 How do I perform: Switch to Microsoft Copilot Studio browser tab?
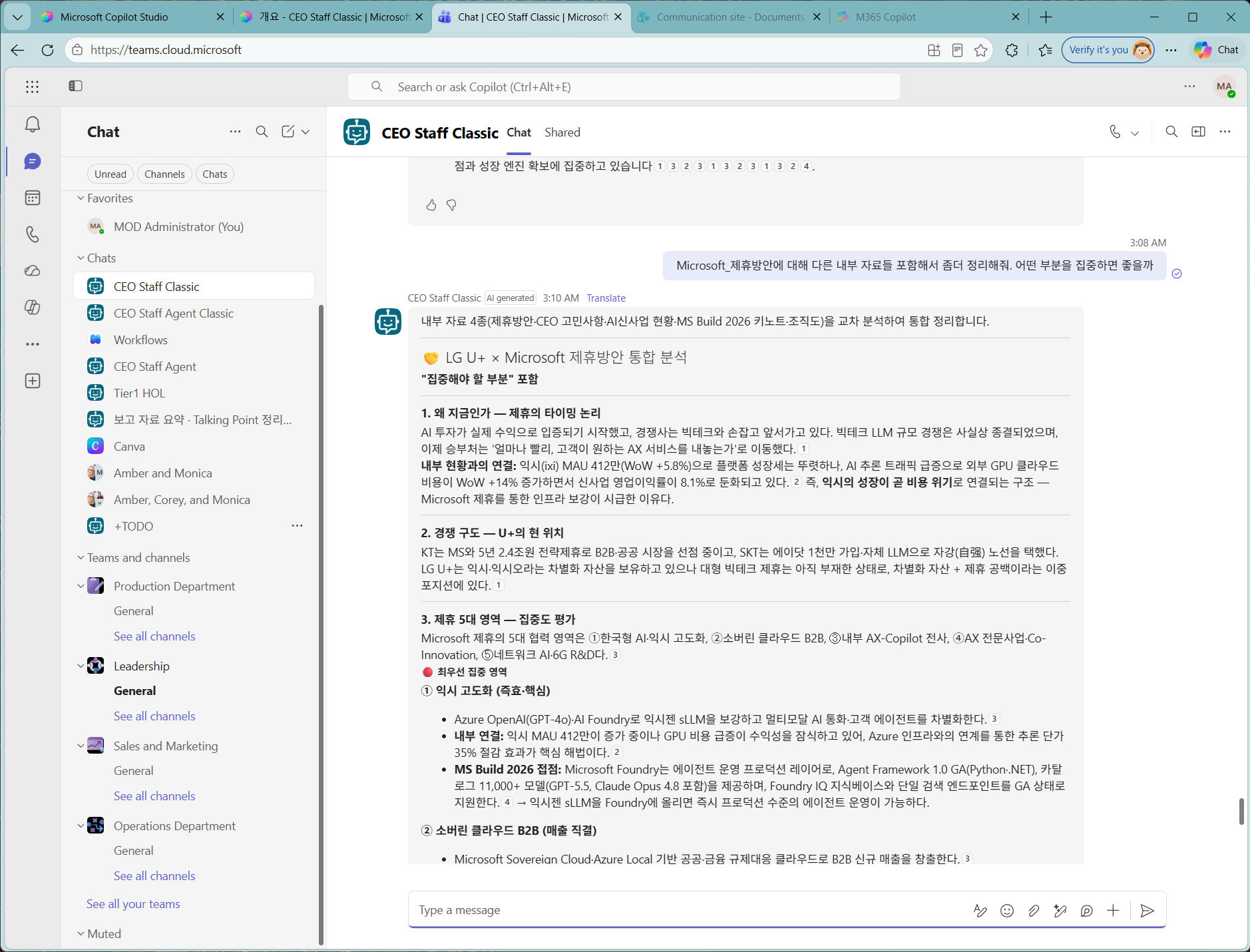point(132,17)
